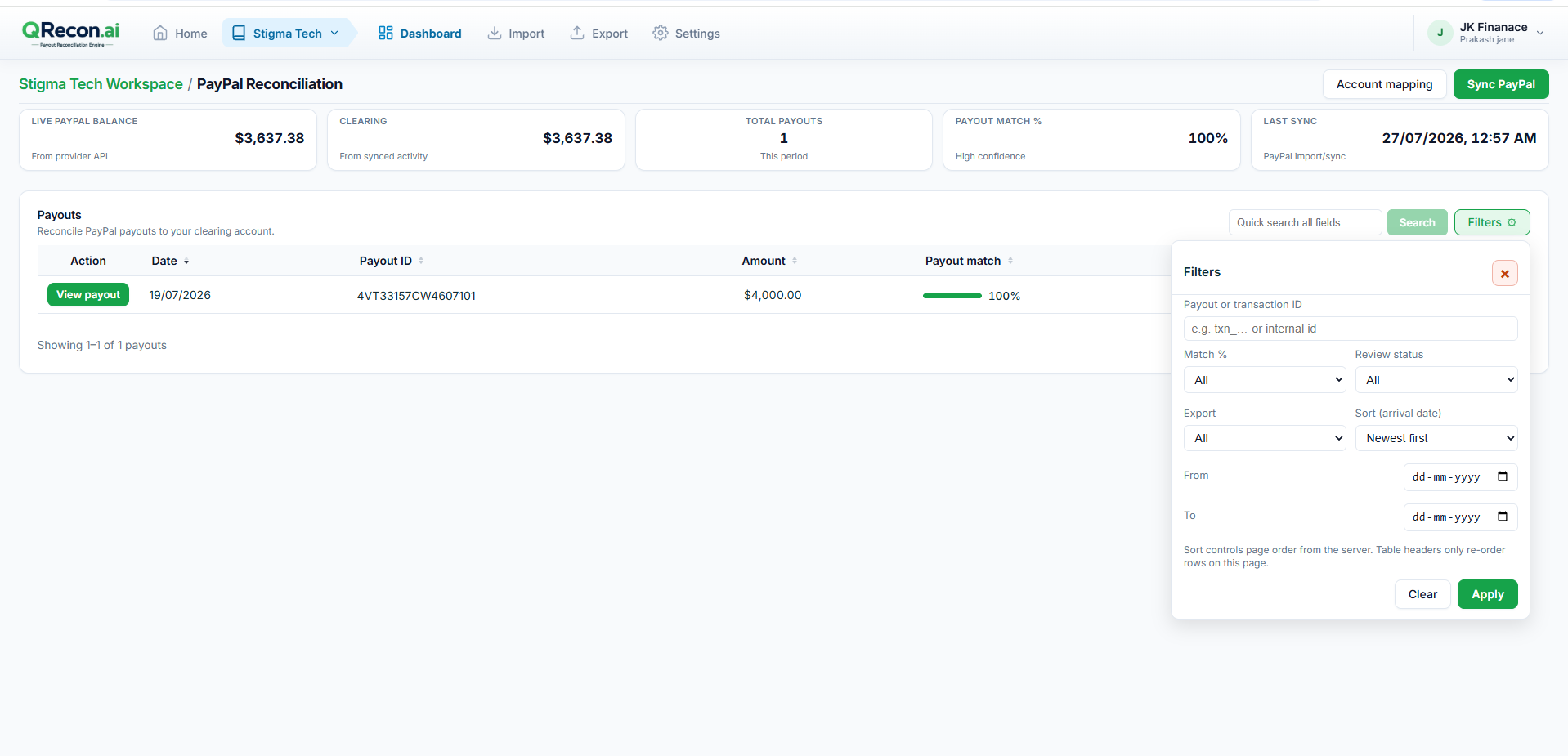The height and width of the screenshot is (756, 1568).
Task: Toggle the Filters button
Action: click(x=1491, y=222)
